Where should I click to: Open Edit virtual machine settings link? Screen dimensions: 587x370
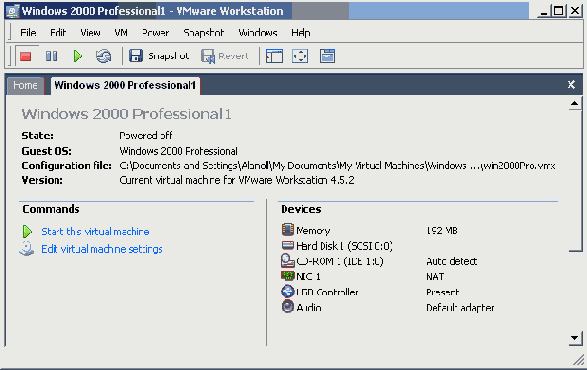pos(102,249)
